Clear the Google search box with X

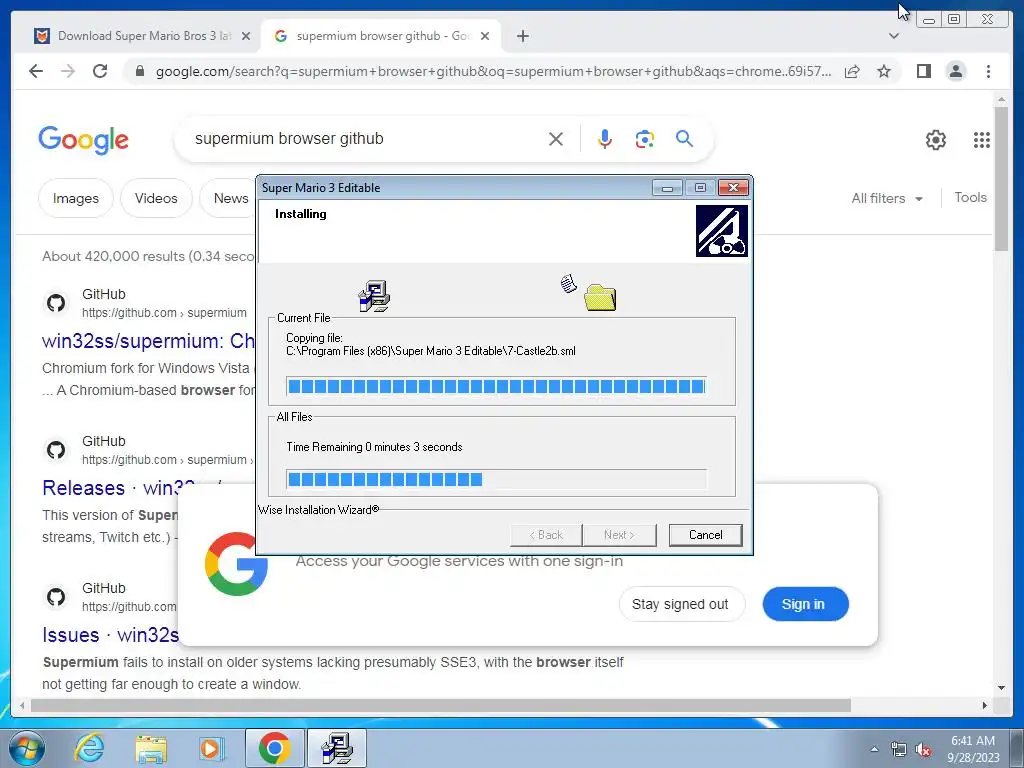pyautogui.click(x=556, y=139)
